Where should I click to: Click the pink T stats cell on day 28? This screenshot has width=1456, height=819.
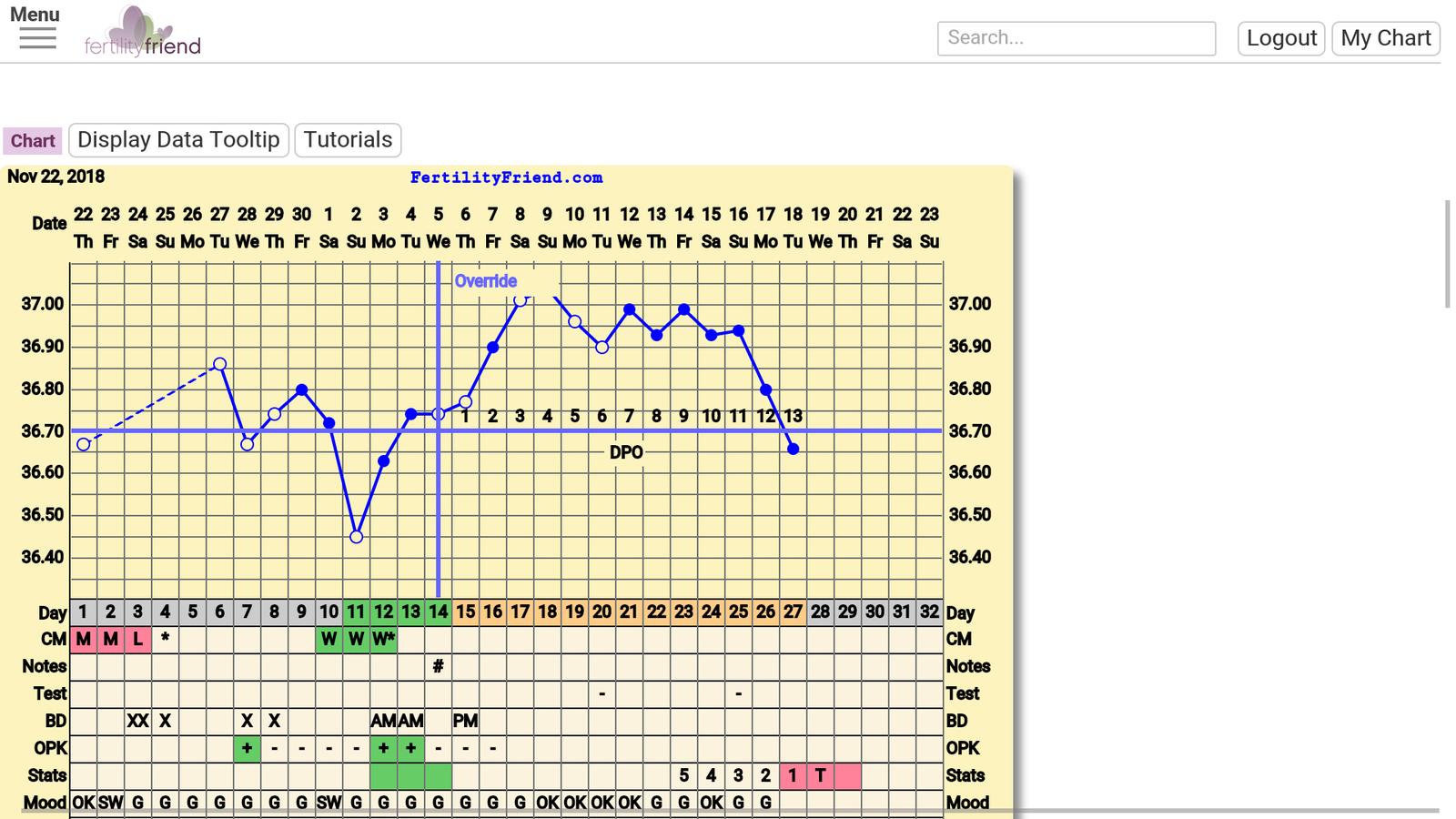point(820,775)
